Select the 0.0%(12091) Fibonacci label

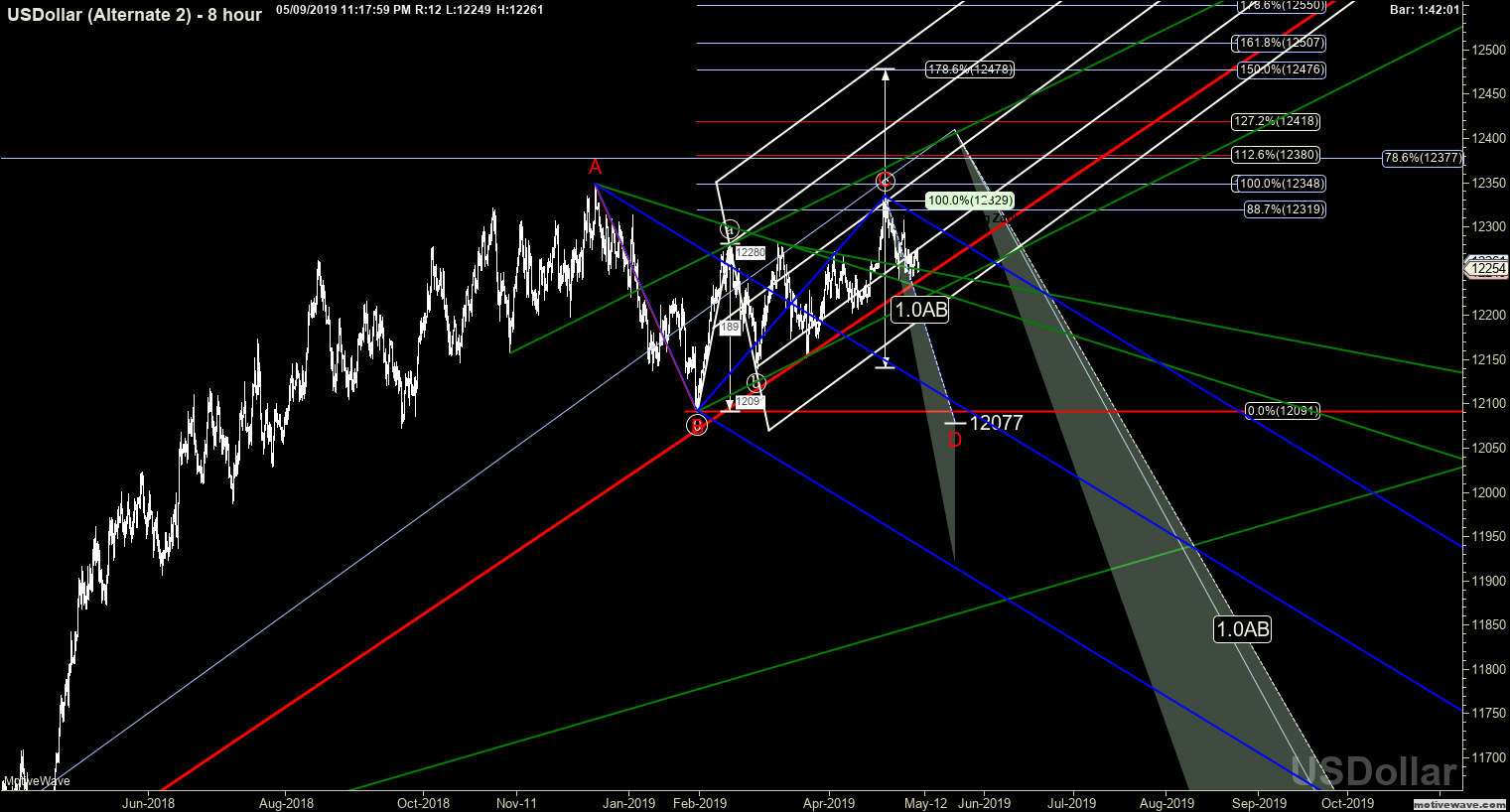tap(1283, 411)
